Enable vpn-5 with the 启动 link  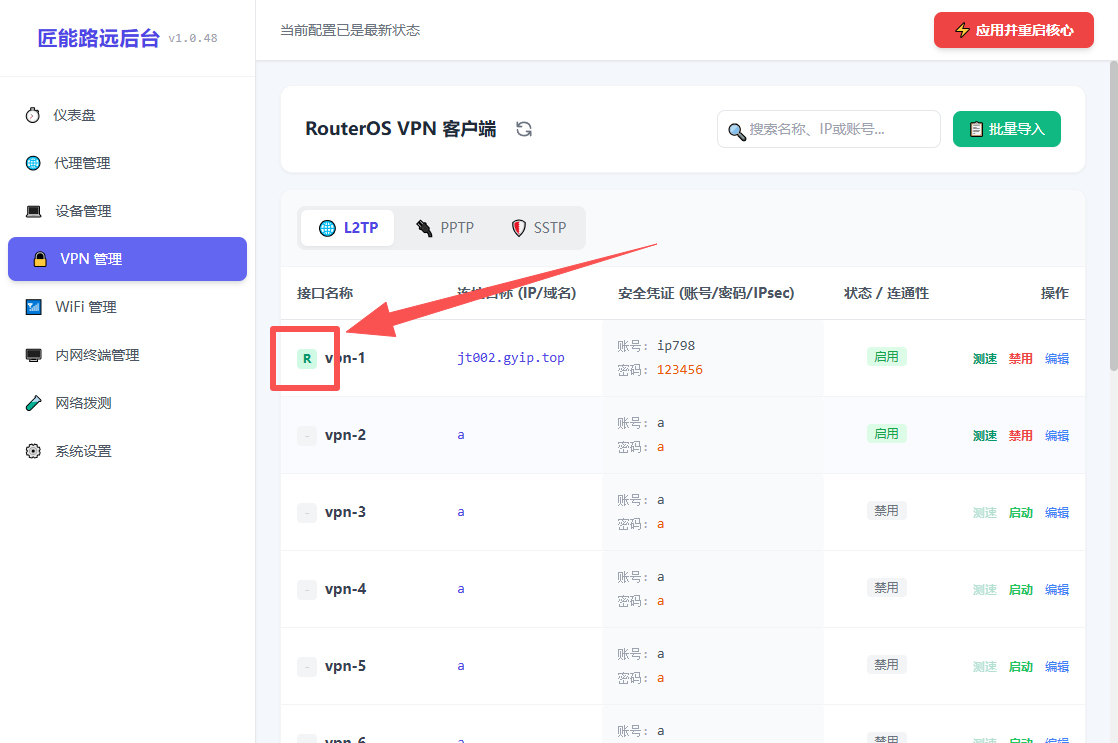pos(1020,667)
